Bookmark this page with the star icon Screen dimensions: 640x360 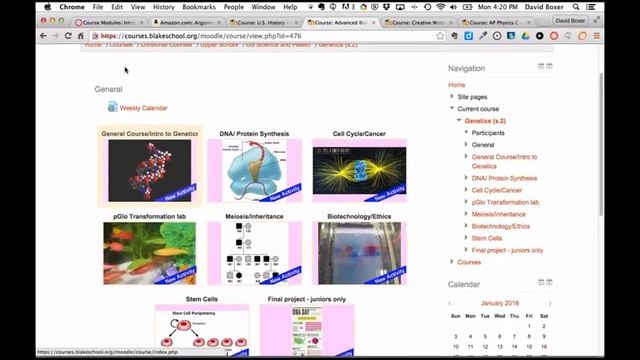click(x=440, y=36)
